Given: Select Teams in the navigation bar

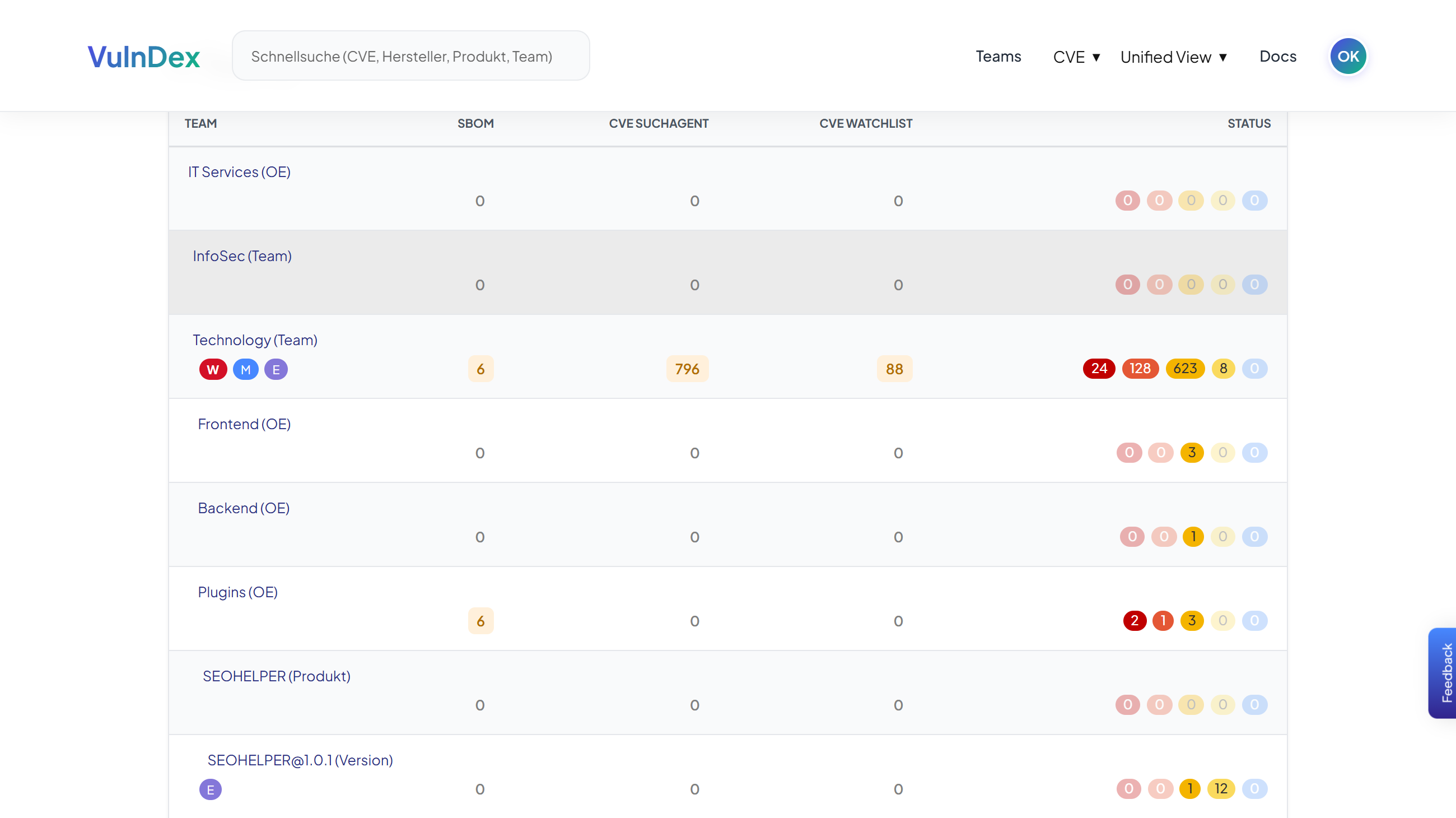Looking at the screenshot, I should click(x=998, y=56).
